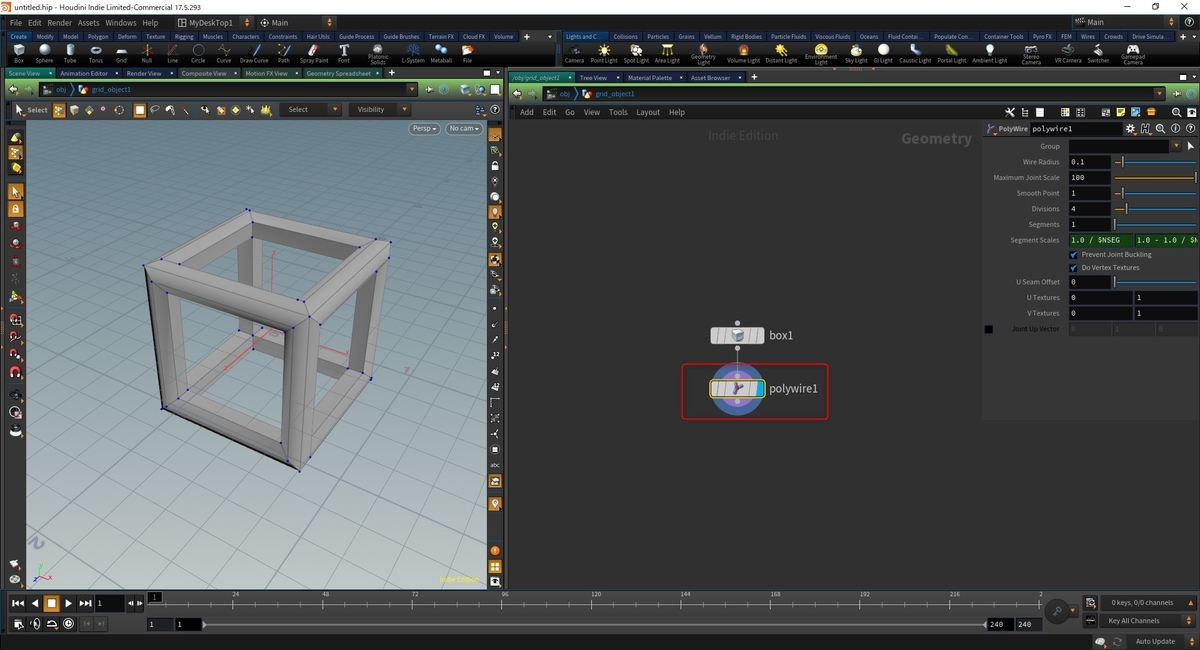Open the No cam dropdown in the viewport
The height and width of the screenshot is (650, 1200).
tap(463, 128)
